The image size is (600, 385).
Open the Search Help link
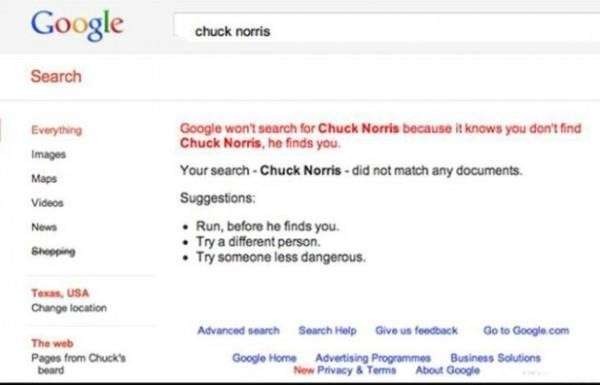(328, 330)
